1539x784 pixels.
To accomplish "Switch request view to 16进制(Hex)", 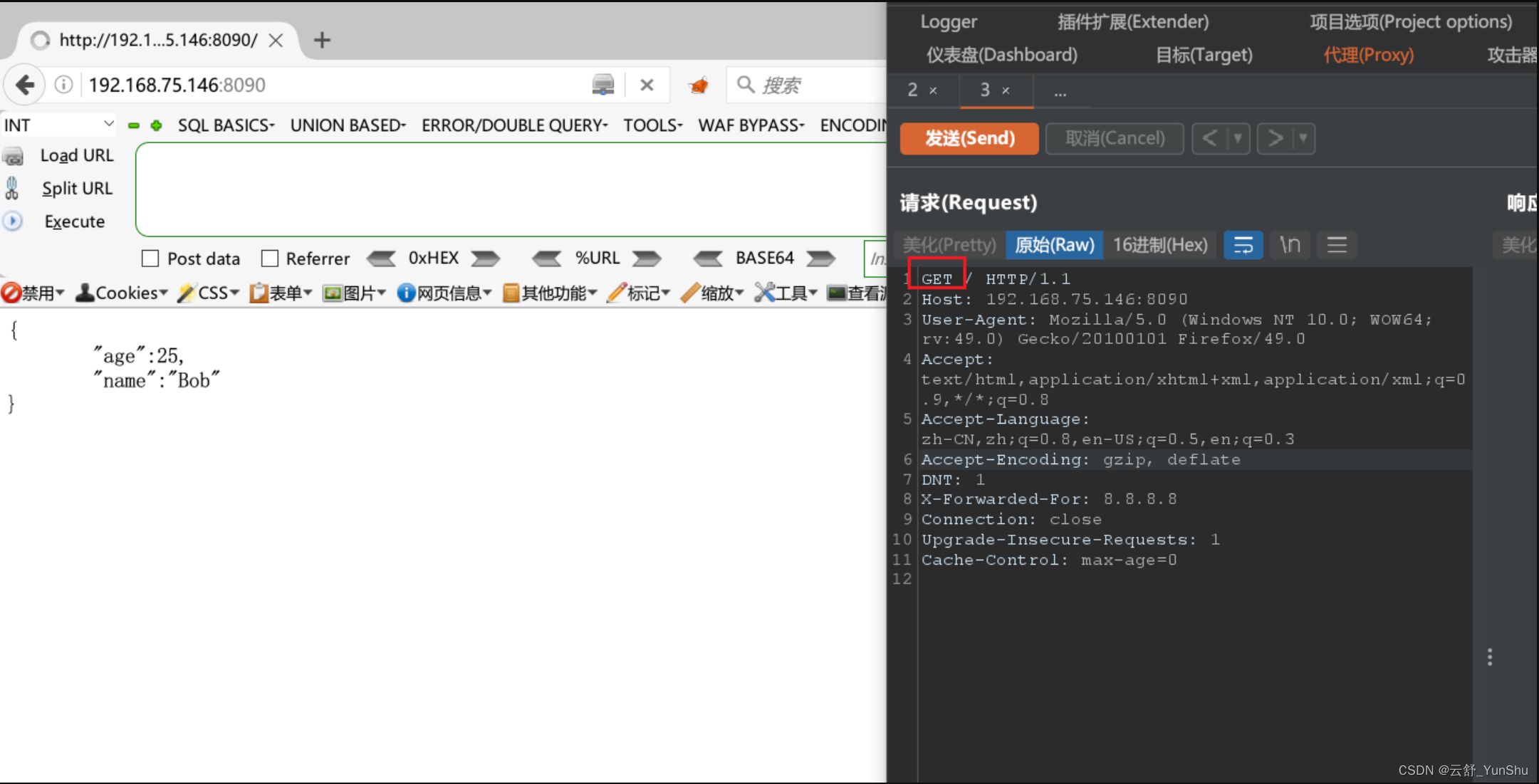I will pyautogui.click(x=1160, y=245).
